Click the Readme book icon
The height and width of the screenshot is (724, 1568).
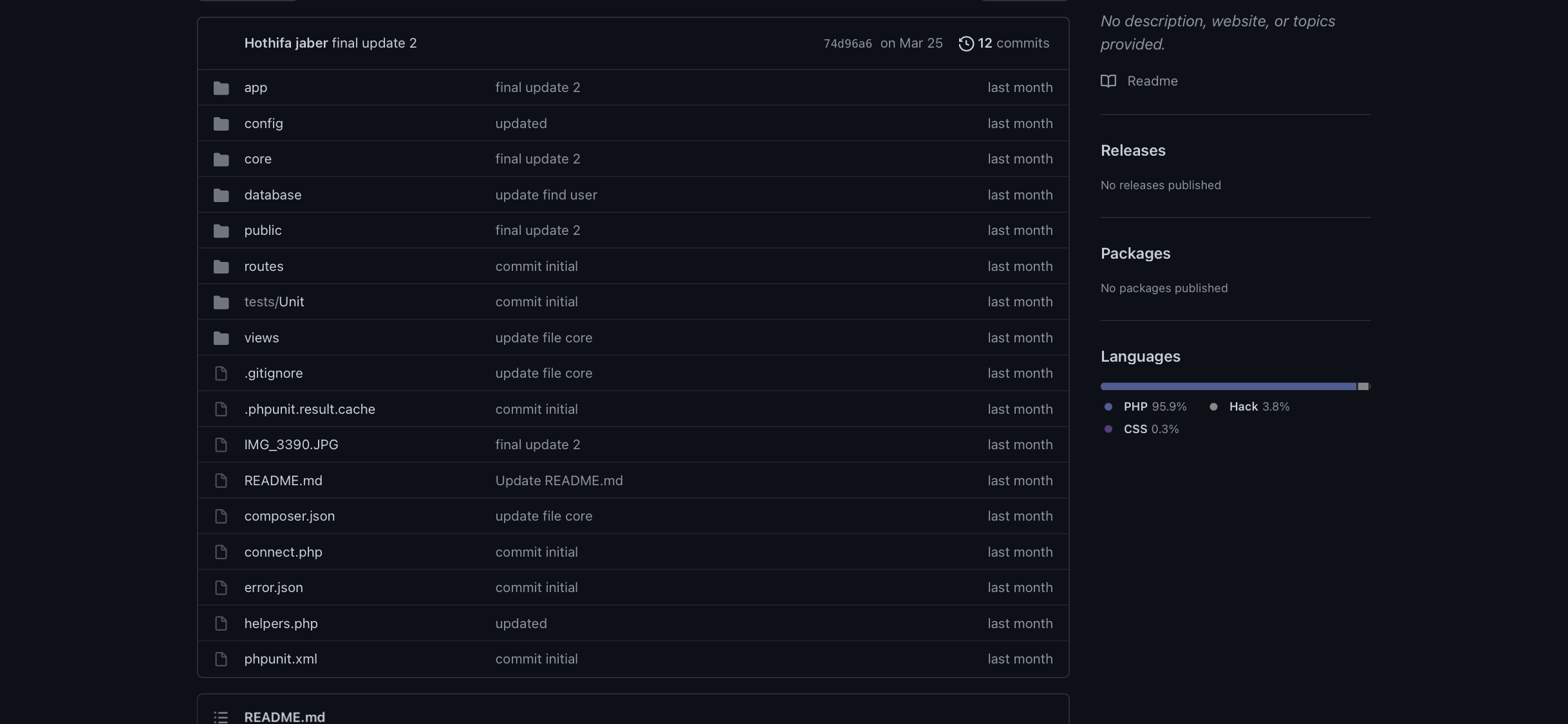1108,81
